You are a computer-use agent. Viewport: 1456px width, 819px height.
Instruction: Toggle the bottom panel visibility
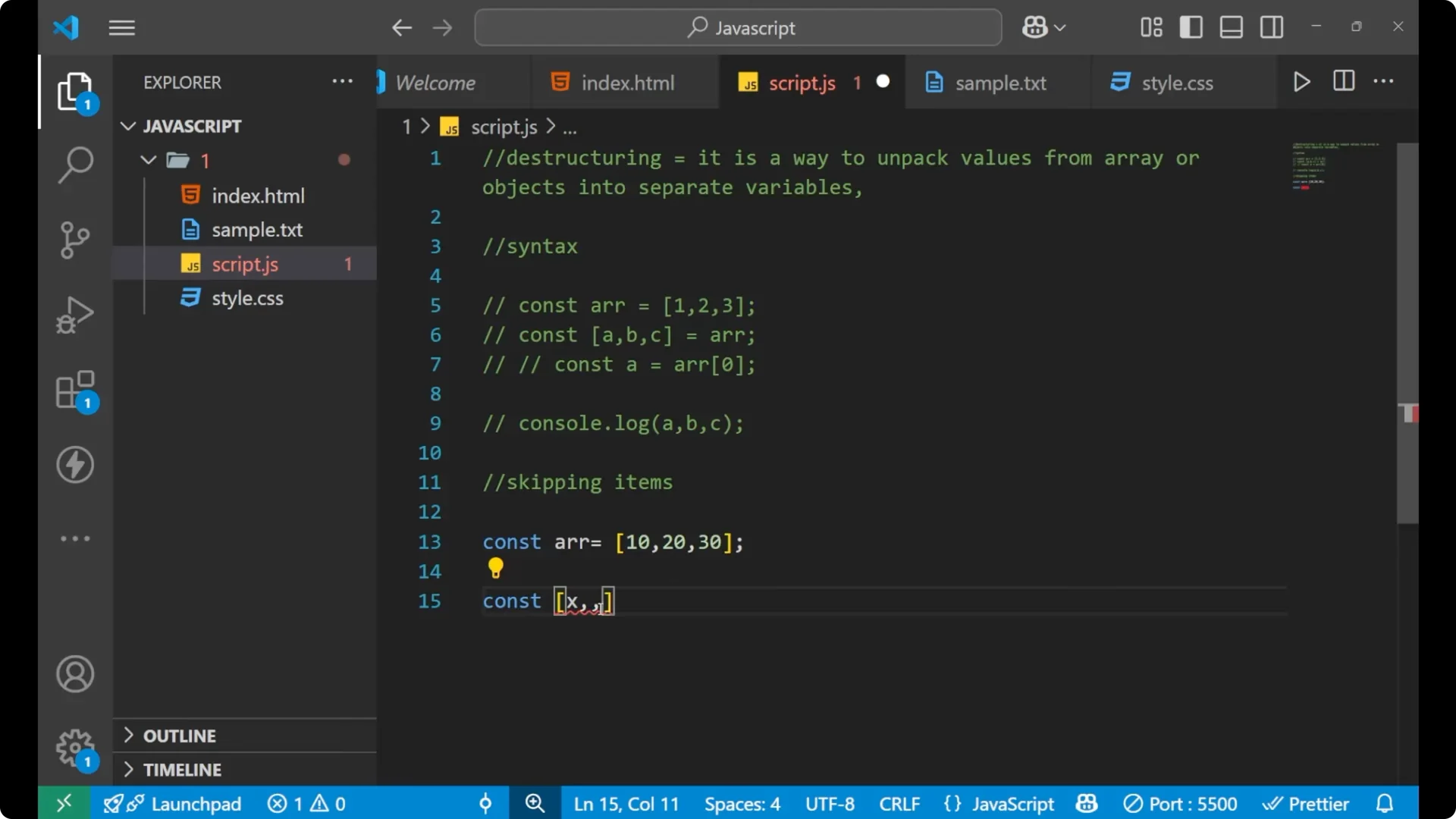click(1231, 27)
